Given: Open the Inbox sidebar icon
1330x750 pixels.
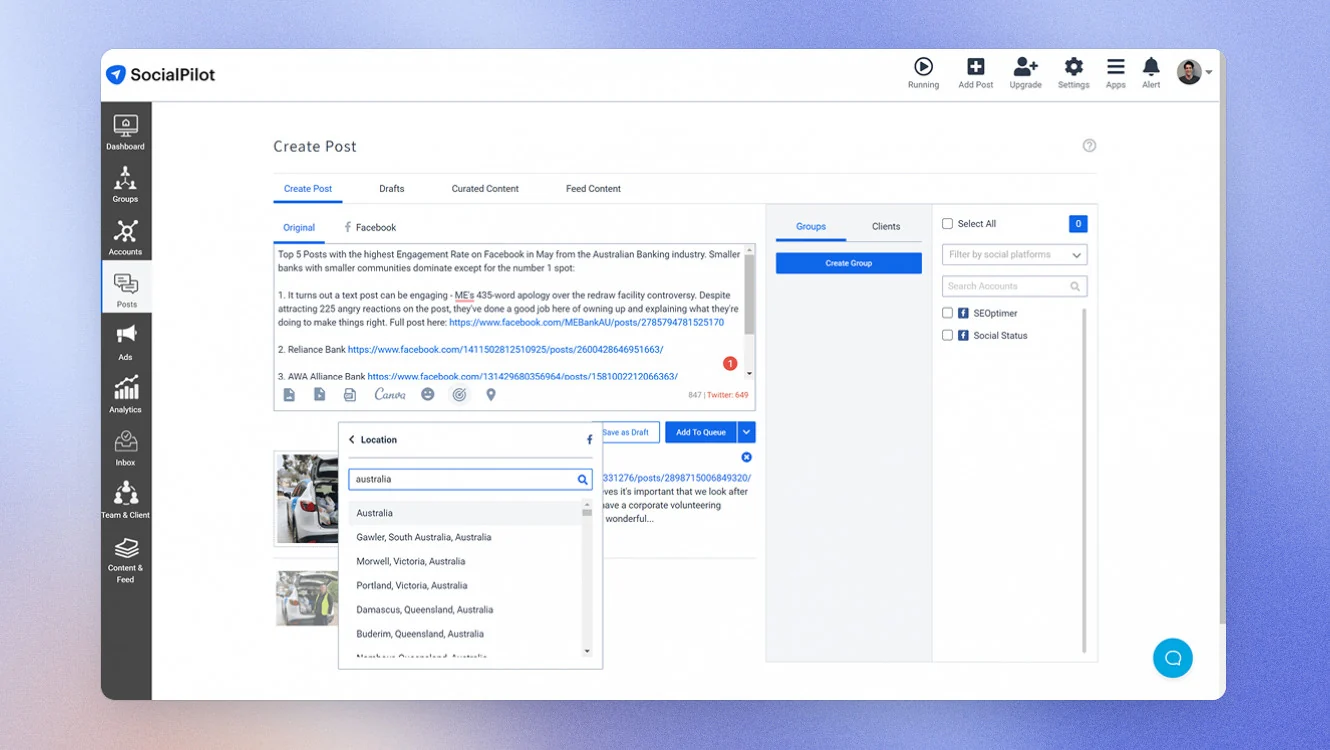Looking at the screenshot, I should click(x=125, y=447).
